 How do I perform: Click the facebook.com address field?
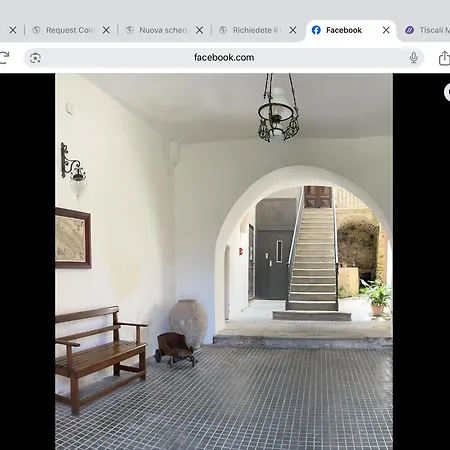tap(224, 58)
